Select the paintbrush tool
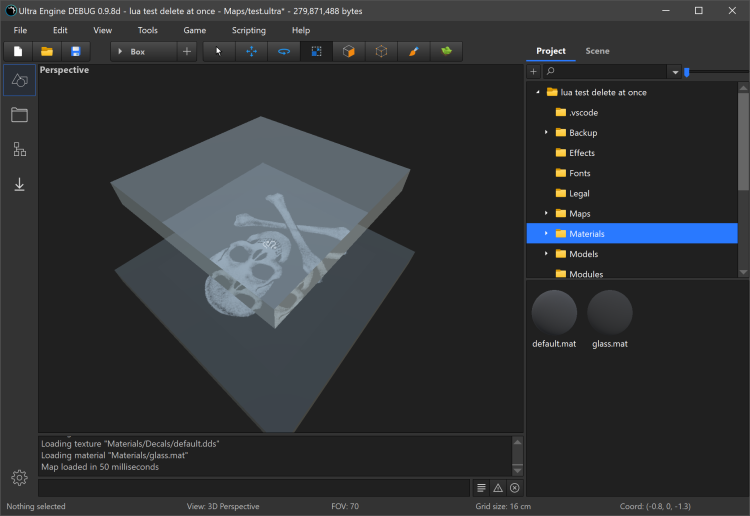The image size is (750, 516). pos(413,51)
